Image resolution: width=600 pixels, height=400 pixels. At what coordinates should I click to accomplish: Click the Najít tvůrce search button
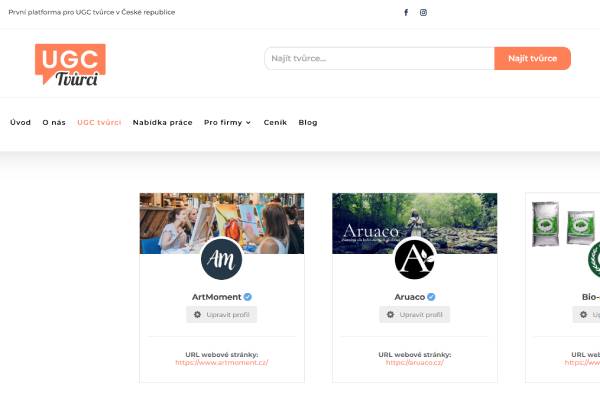[532, 59]
